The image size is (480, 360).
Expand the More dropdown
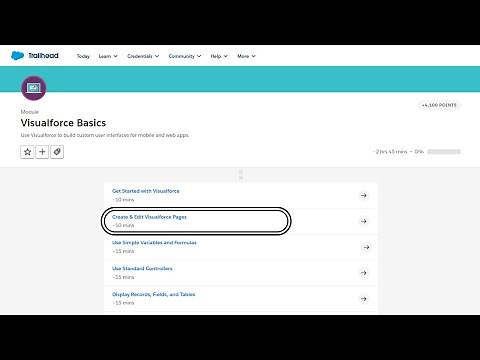pos(246,56)
